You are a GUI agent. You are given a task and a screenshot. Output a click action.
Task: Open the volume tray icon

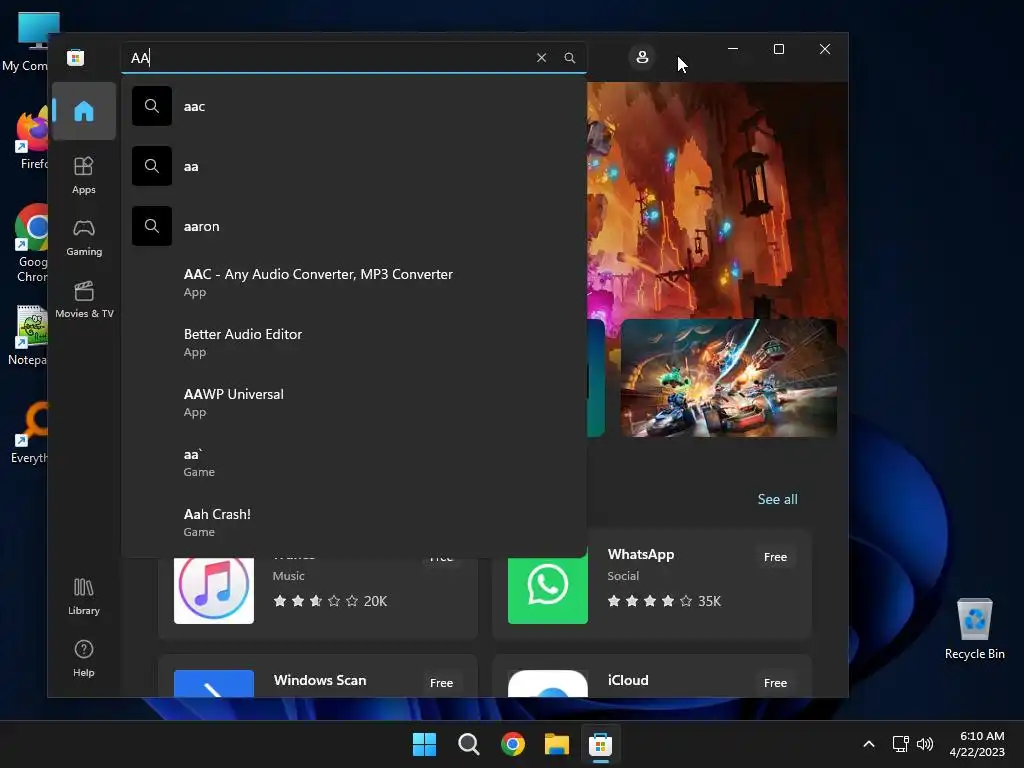tap(925, 744)
